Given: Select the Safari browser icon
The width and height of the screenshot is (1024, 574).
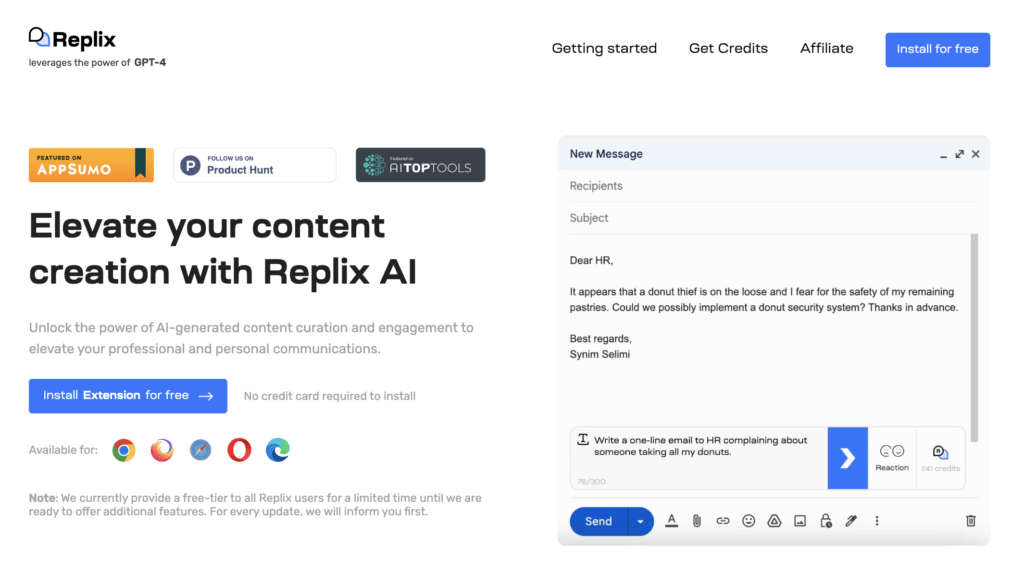Looking at the screenshot, I should click(x=200, y=450).
